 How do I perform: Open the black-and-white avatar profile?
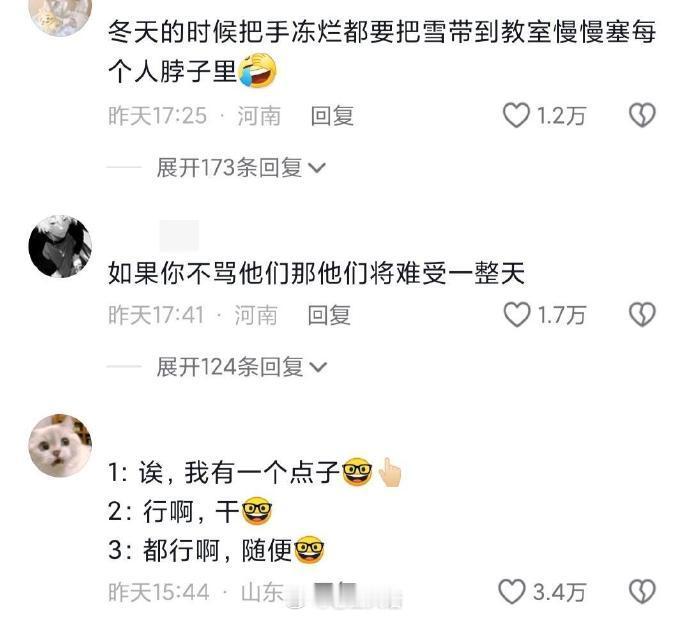[60, 246]
